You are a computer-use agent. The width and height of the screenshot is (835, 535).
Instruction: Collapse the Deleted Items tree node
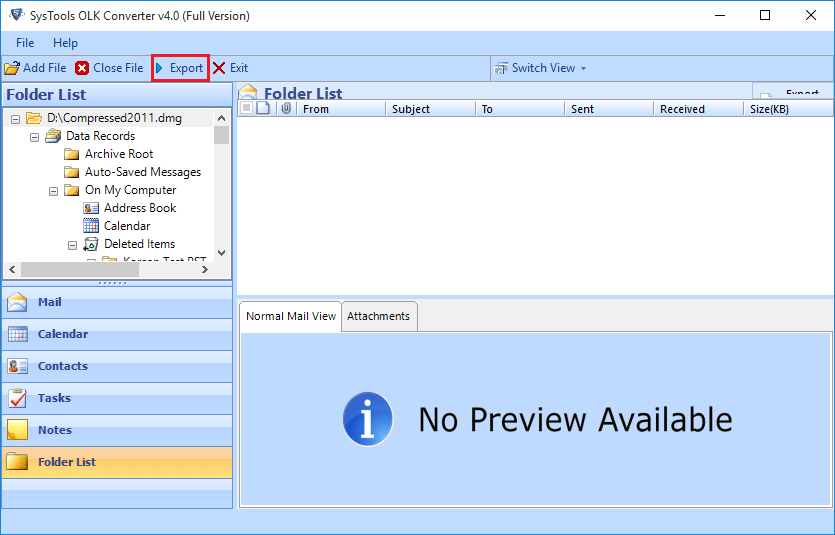coord(73,244)
